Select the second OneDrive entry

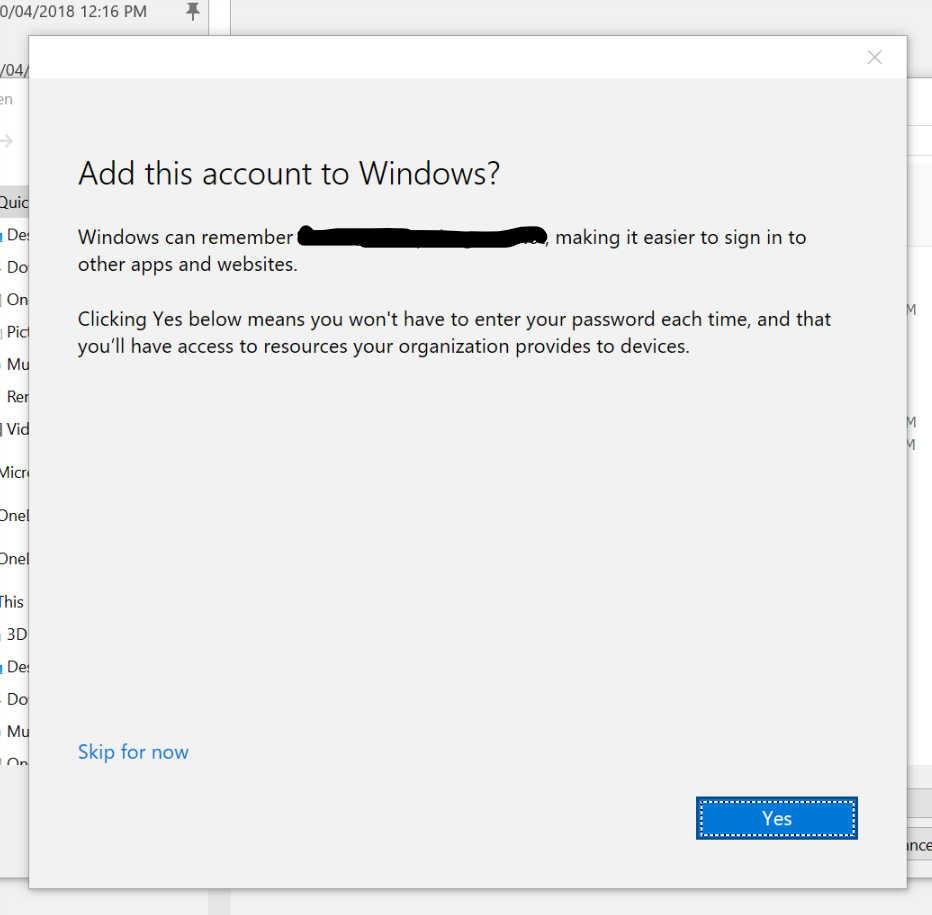14,559
